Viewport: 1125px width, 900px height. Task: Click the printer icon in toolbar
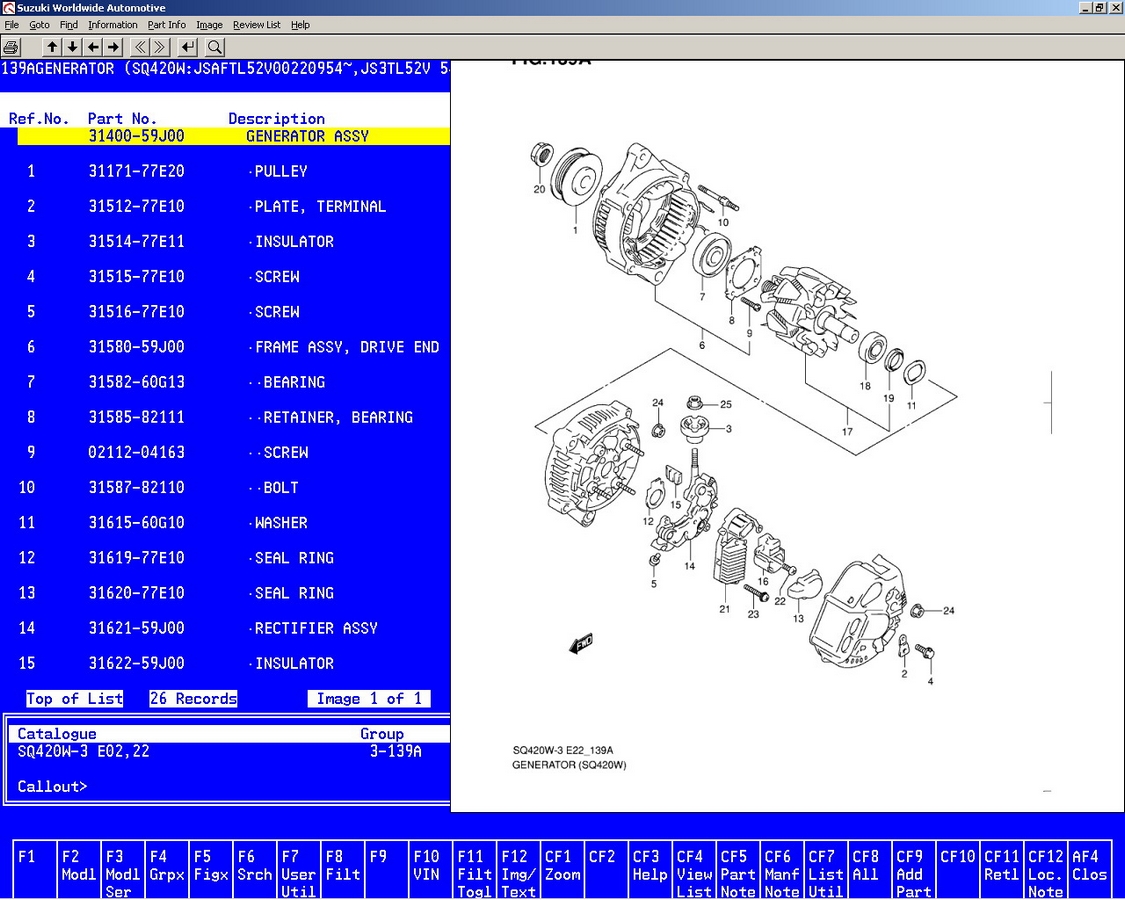pos(11,47)
